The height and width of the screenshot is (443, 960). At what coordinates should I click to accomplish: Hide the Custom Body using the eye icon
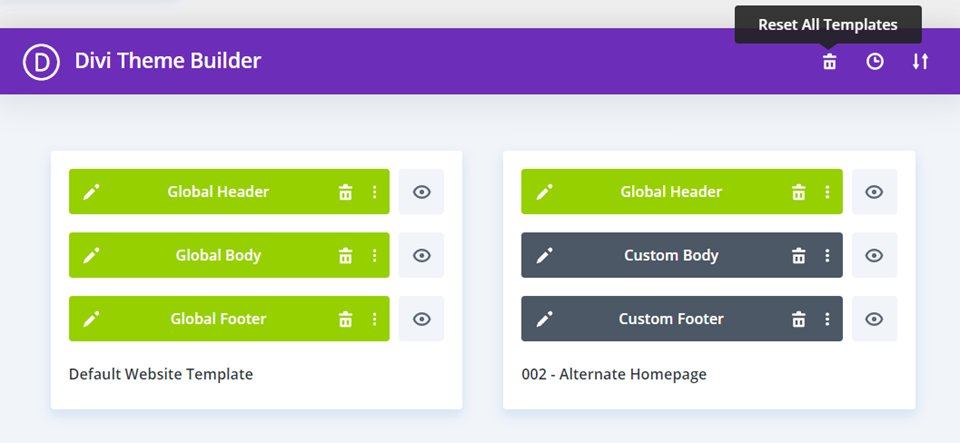(x=874, y=256)
